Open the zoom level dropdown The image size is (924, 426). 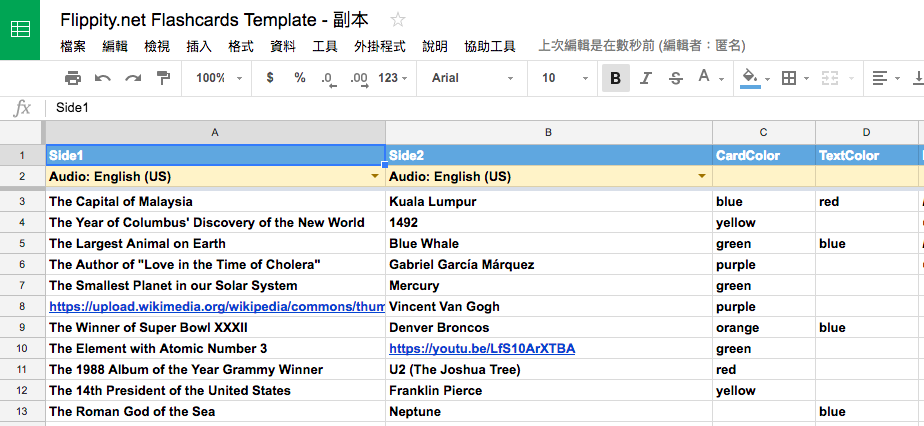pyautogui.click(x=218, y=78)
